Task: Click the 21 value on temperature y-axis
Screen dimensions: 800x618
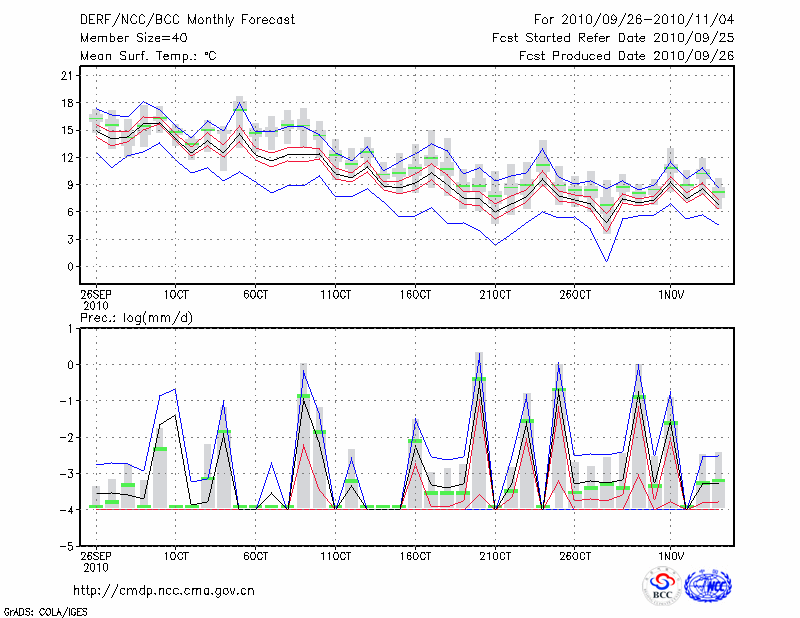Action: [68, 75]
